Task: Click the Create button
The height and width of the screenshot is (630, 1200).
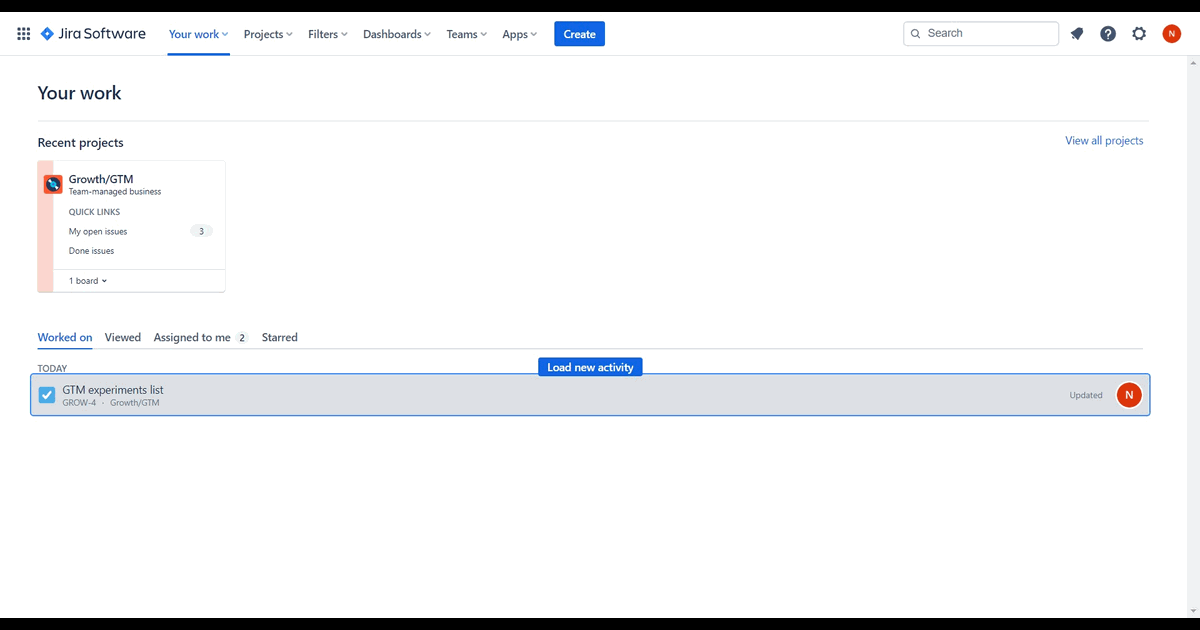Action: [x=580, y=34]
